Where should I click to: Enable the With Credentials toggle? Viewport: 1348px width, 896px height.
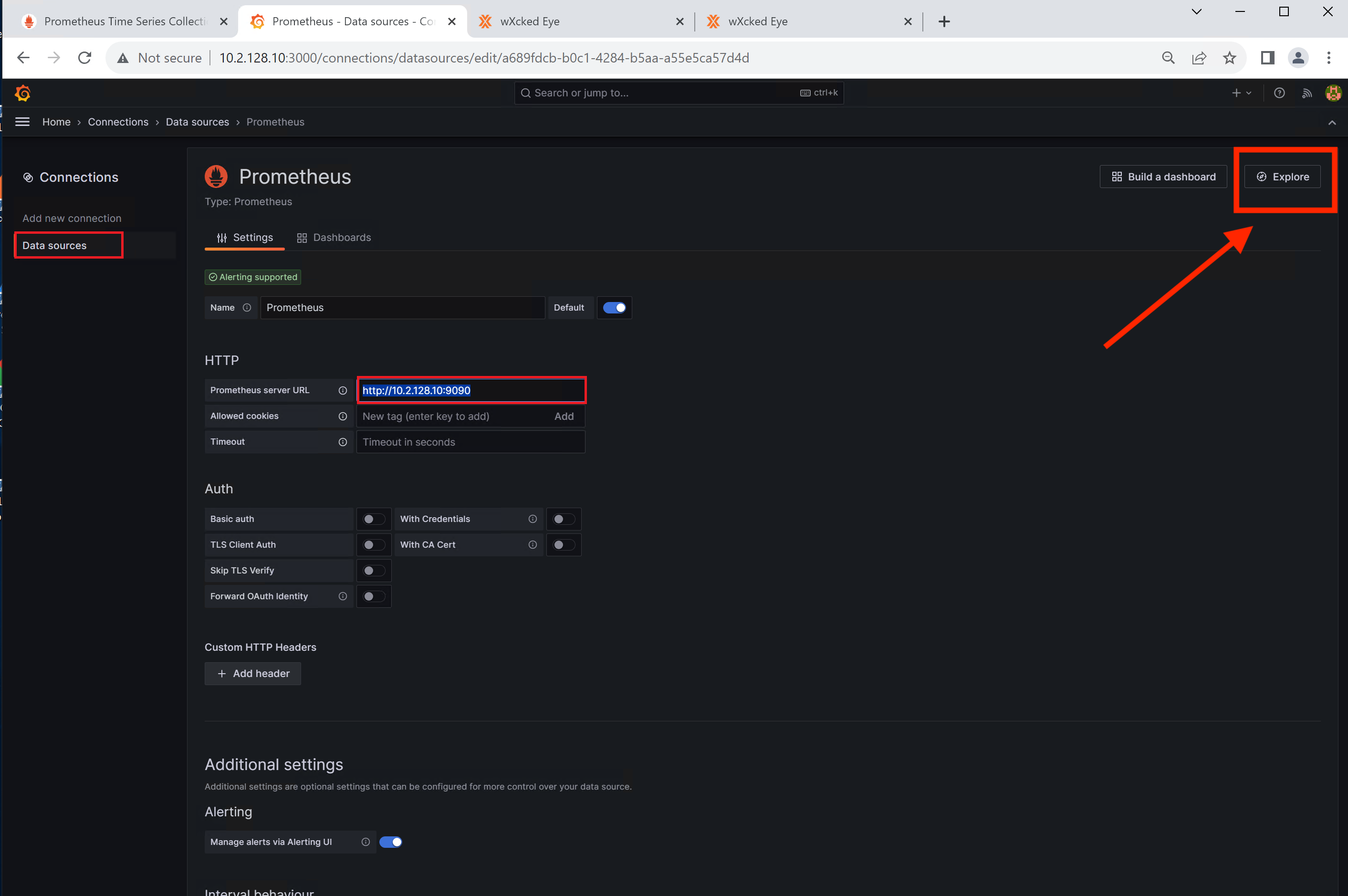pyautogui.click(x=564, y=519)
